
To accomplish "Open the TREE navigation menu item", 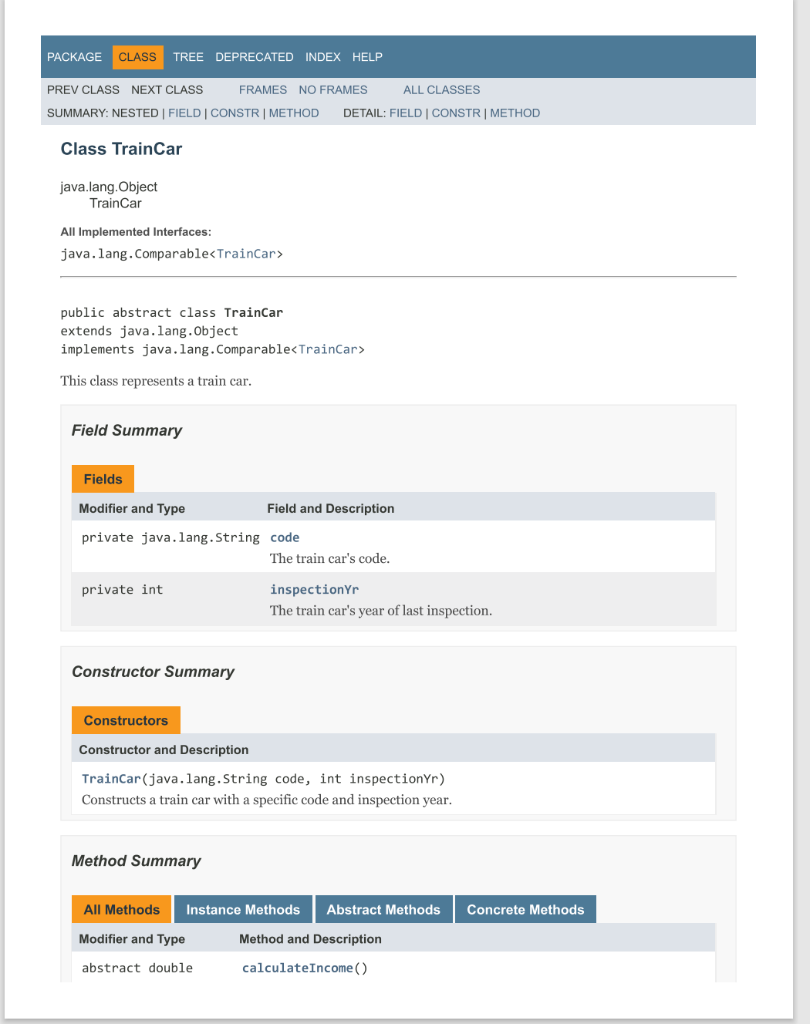I will (188, 57).
